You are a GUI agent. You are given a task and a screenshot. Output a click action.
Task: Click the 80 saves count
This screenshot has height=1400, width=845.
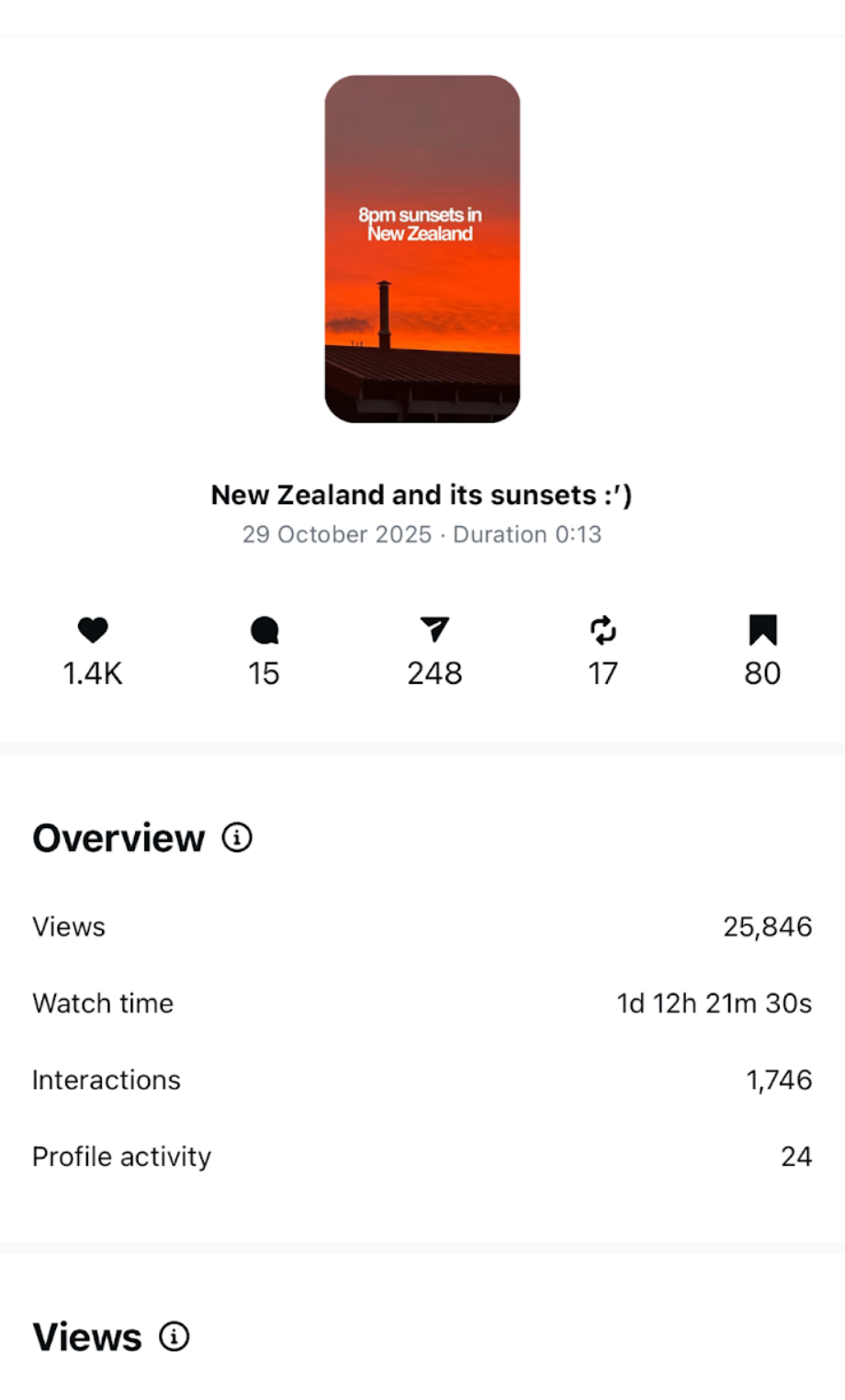(x=762, y=674)
